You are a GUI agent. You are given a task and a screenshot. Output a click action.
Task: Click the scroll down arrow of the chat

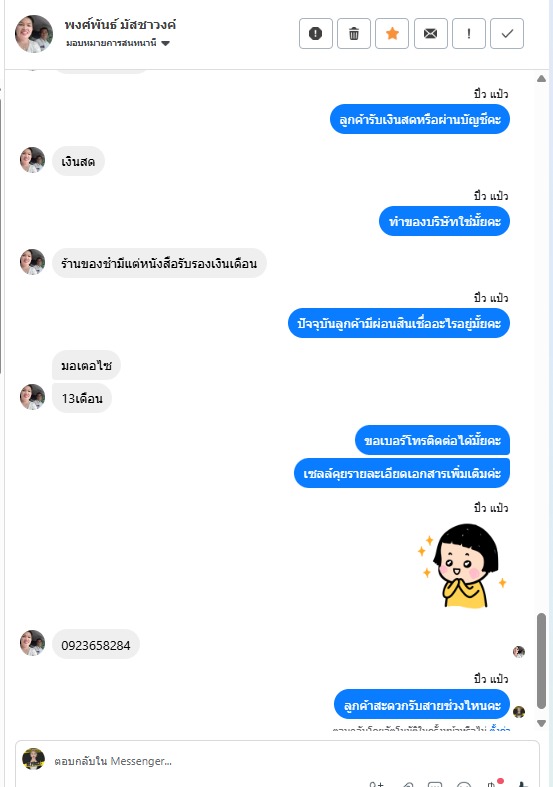click(x=541, y=723)
